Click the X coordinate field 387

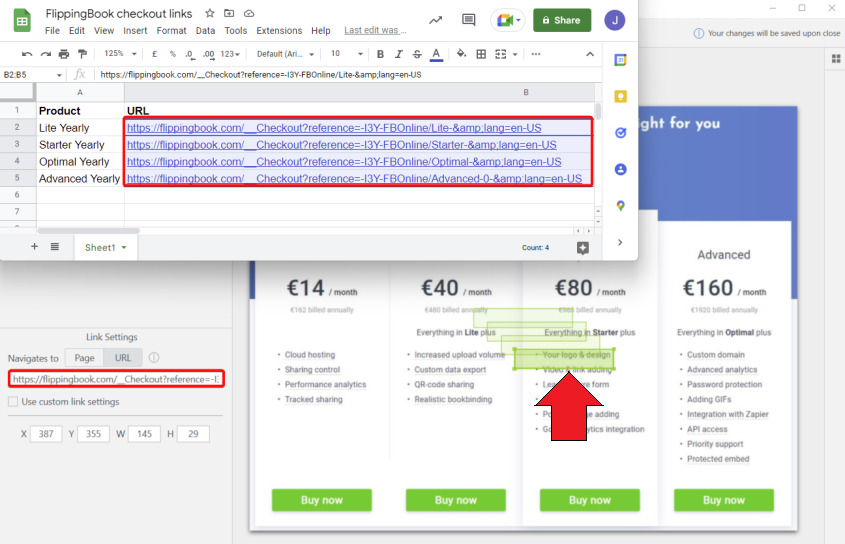[46, 434]
